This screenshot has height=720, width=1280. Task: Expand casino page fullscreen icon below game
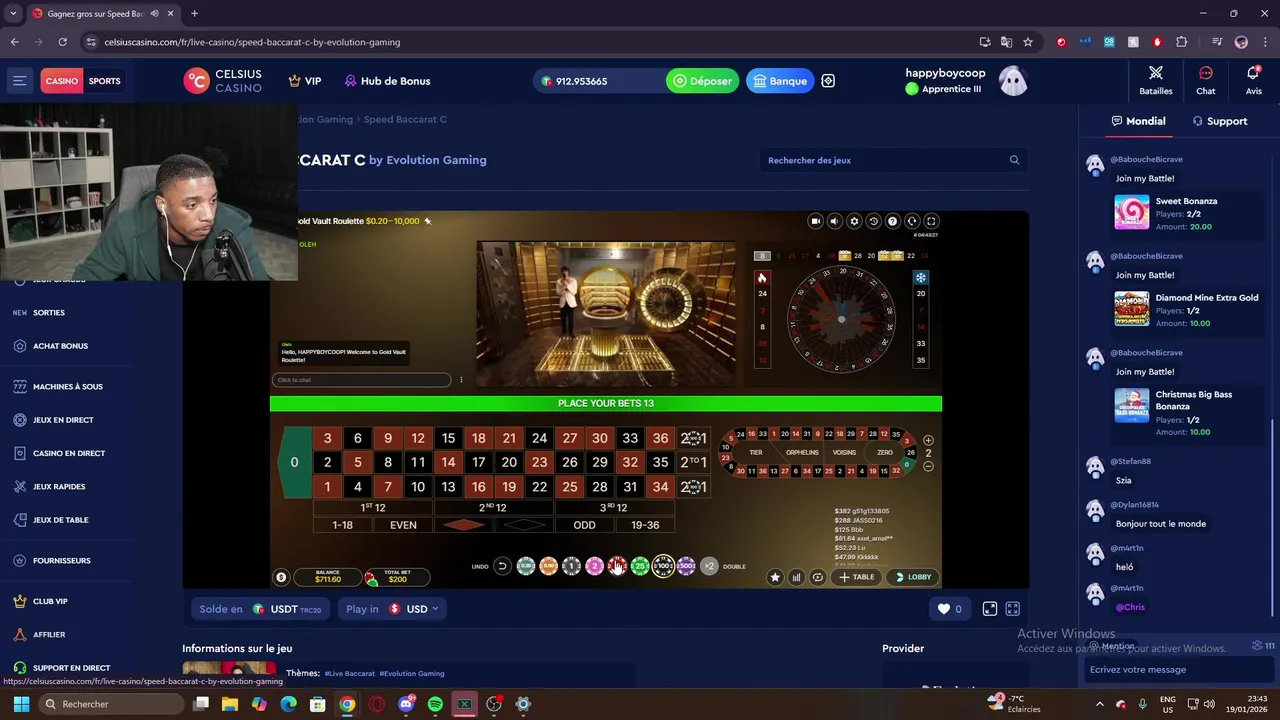[1012, 609]
